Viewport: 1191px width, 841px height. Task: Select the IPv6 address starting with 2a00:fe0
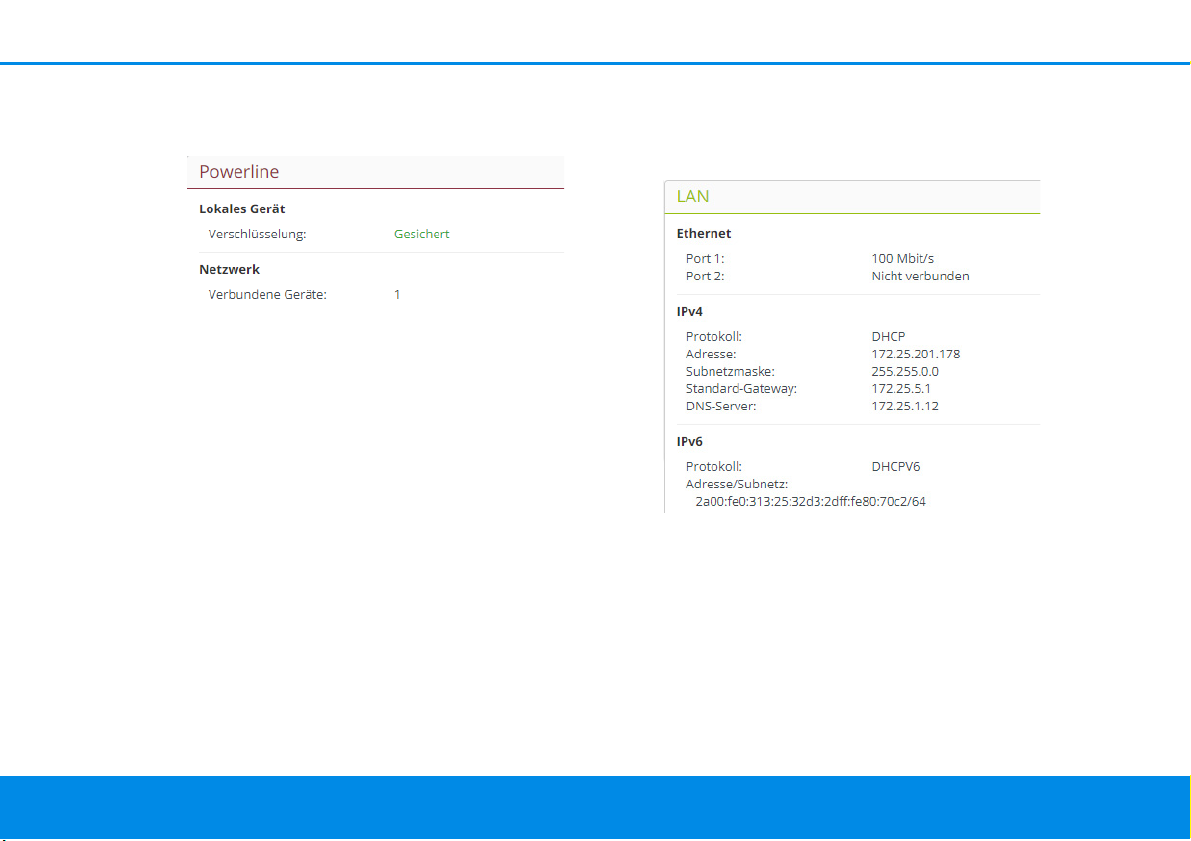tap(810, 501)
